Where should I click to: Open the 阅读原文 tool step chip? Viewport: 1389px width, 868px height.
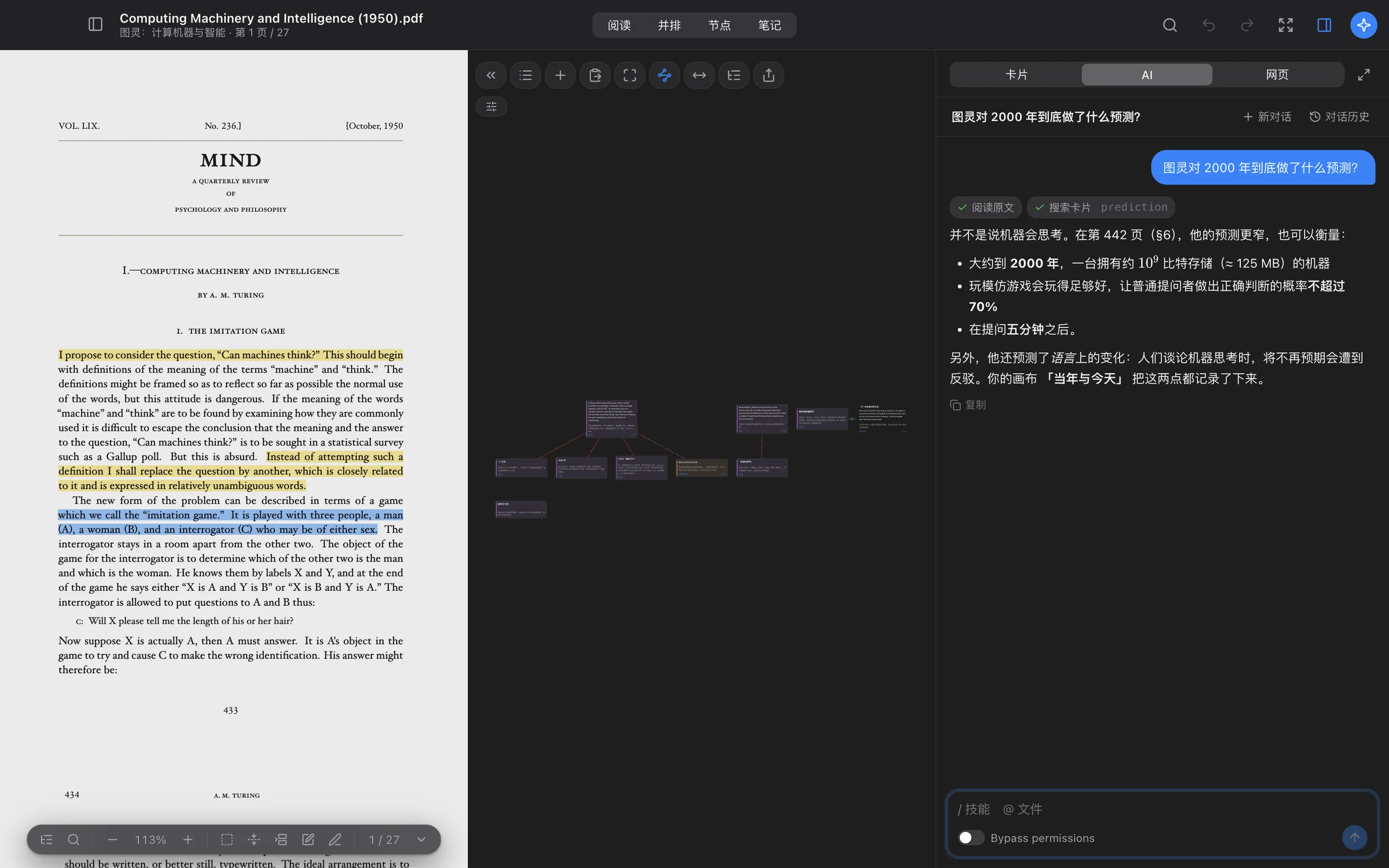(x=986, y=207)
